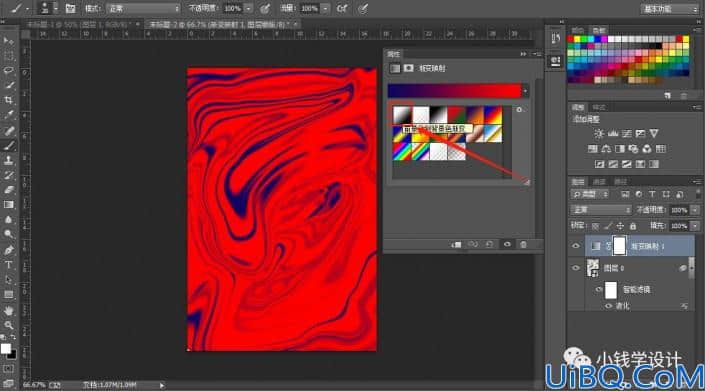Open layer fill slider dropdown
This screenshot has width=705, height=391.
(x=695, y=226)
